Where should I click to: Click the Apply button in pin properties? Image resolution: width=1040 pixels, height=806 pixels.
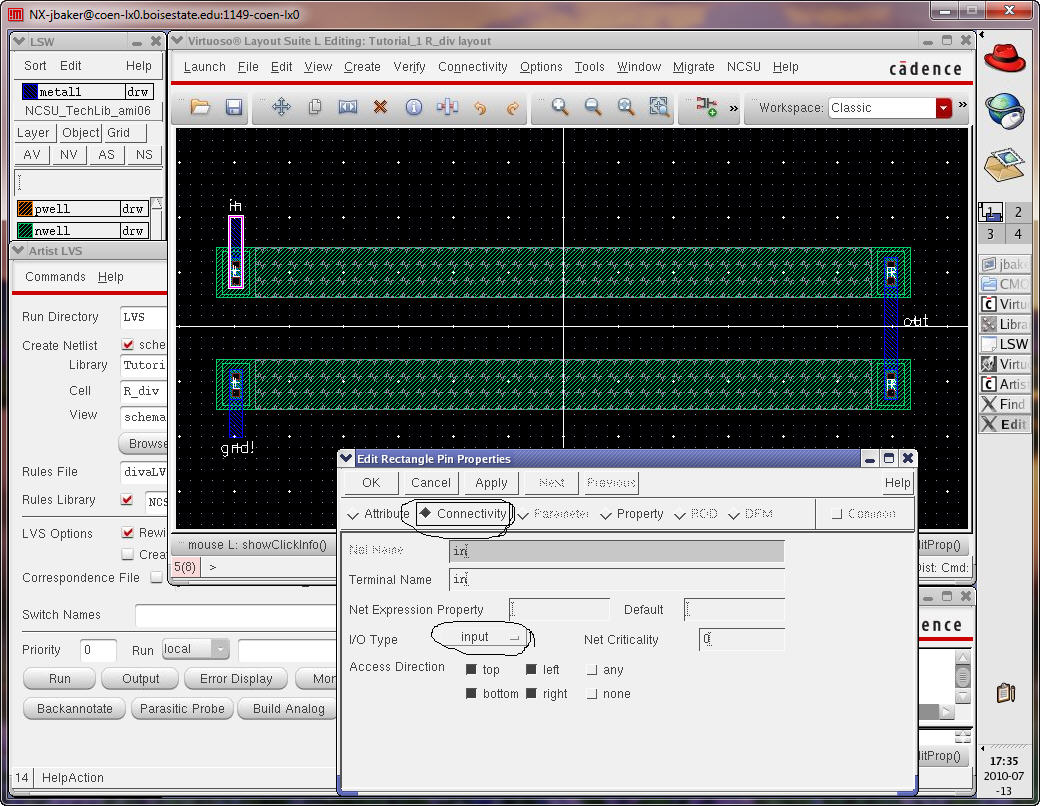491,483
